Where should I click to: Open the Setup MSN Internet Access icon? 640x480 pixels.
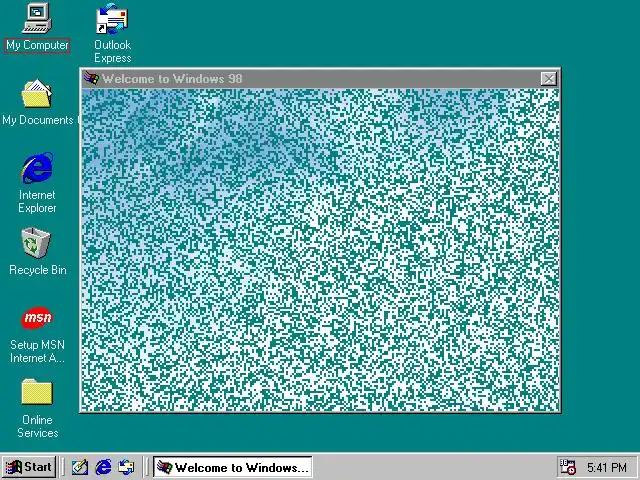(37, 318)
